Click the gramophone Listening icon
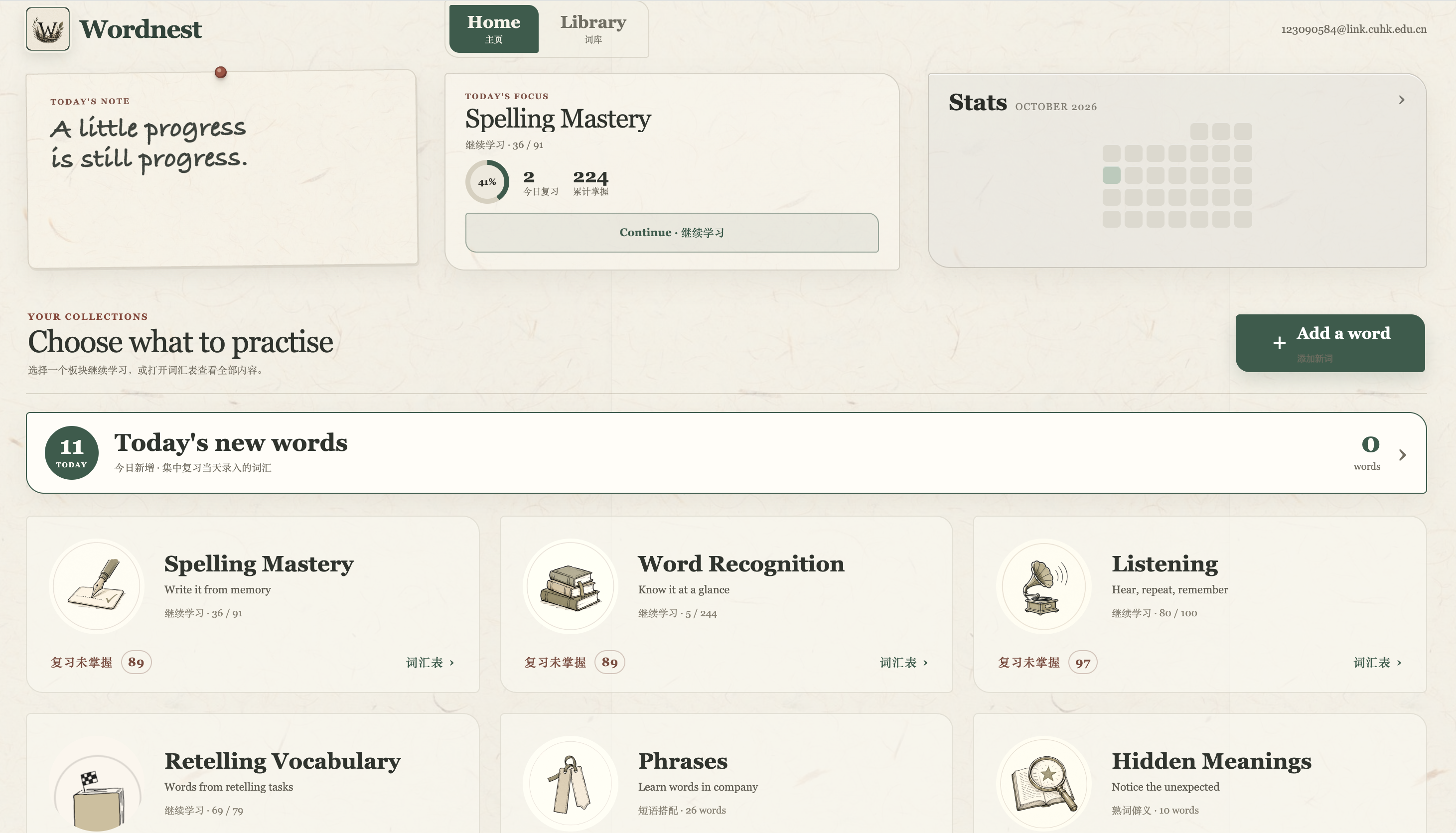 click(1044, 586)
